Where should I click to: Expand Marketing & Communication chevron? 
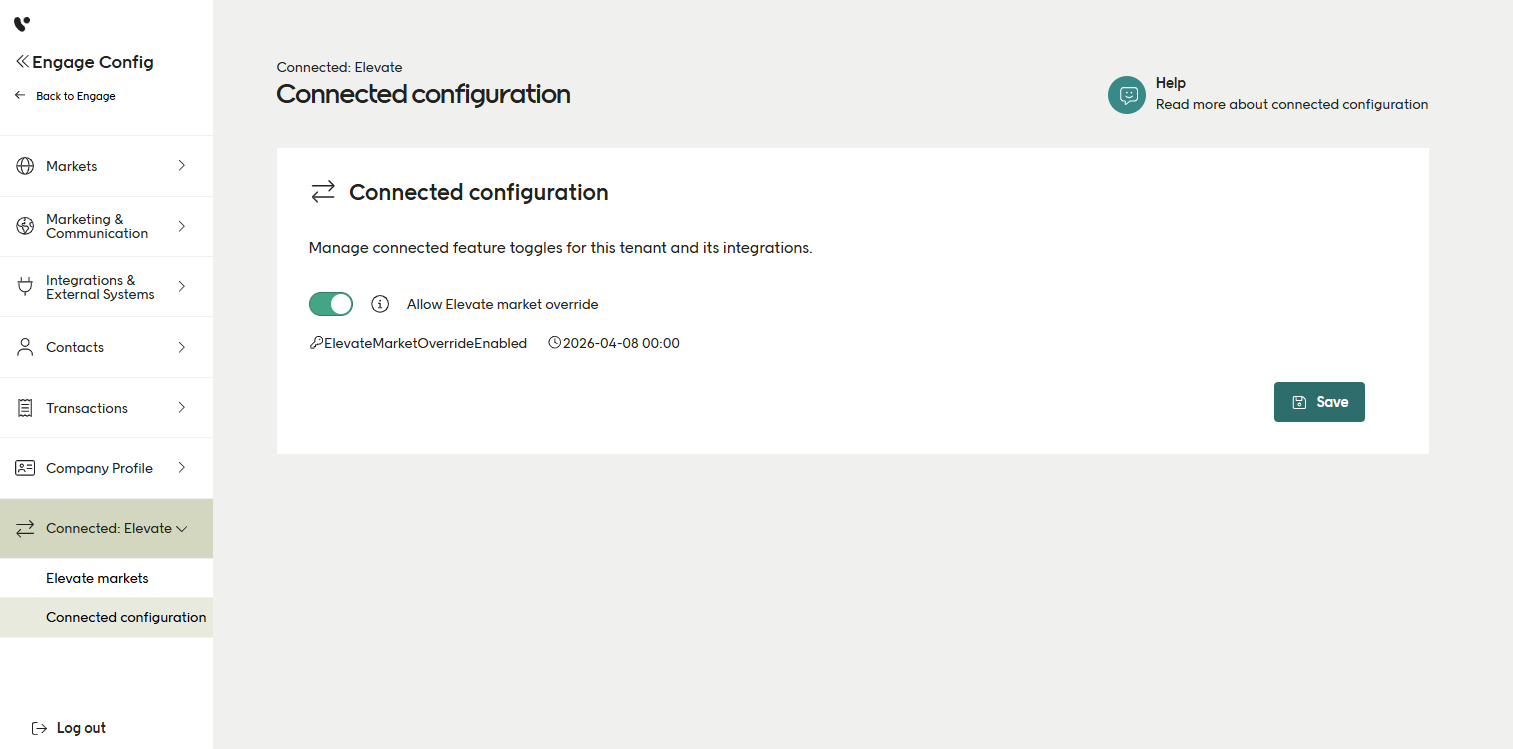(x=182, y=226)
